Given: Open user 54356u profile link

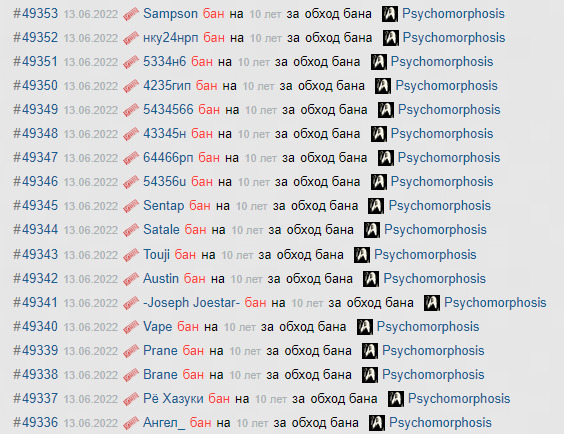Looking at the screenshot, I should click(x=165, y=182).
